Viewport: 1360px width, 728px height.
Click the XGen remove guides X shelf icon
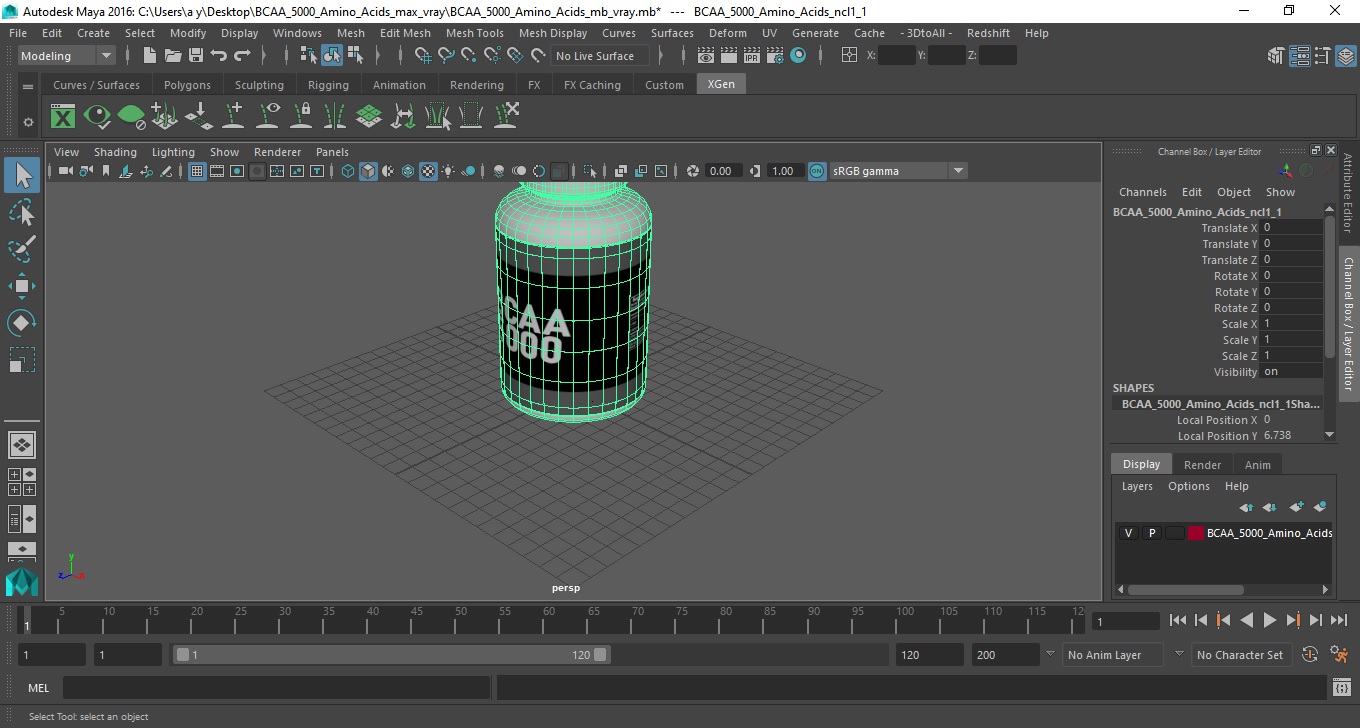click(506, 116)
